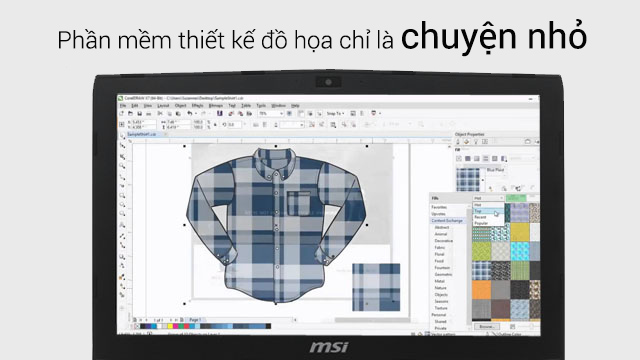The image size is (640, 360).
Task: Click the Undo arrow in the toolbar
Action: coord(190,113)
